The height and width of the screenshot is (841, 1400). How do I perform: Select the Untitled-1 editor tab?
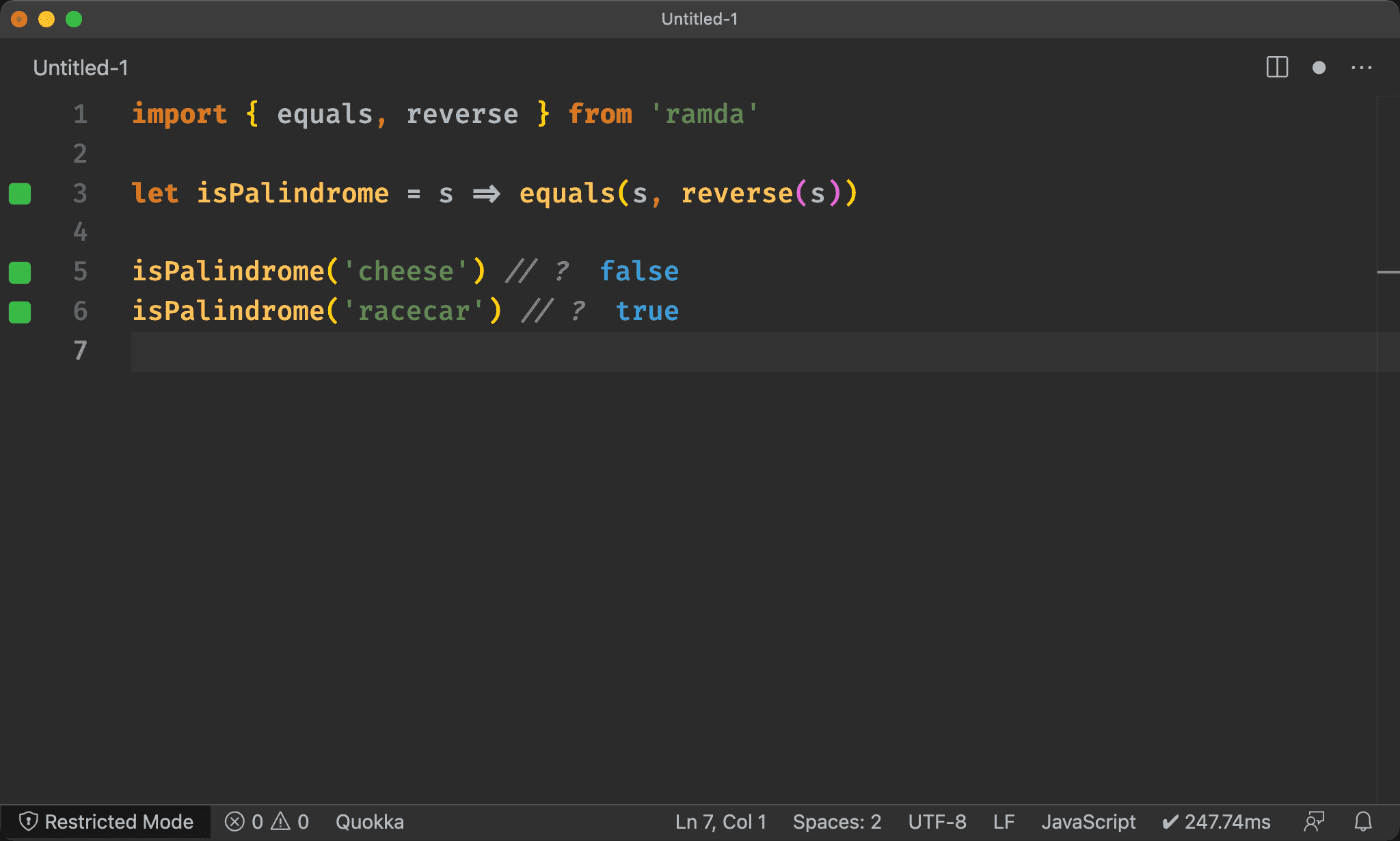click(x=81, y=68)
